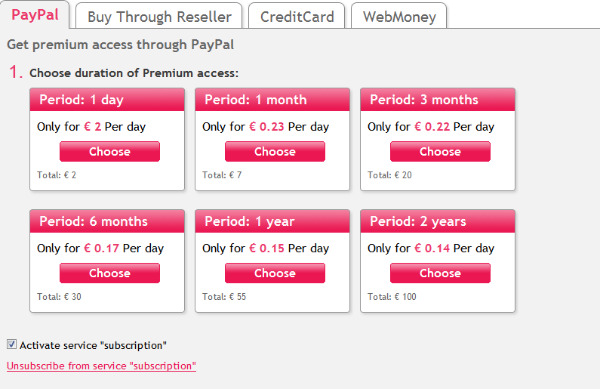Select the CreditCard payment tab
Screen dimensions: 600x389
pyautogui.click(x=297, y=16)
